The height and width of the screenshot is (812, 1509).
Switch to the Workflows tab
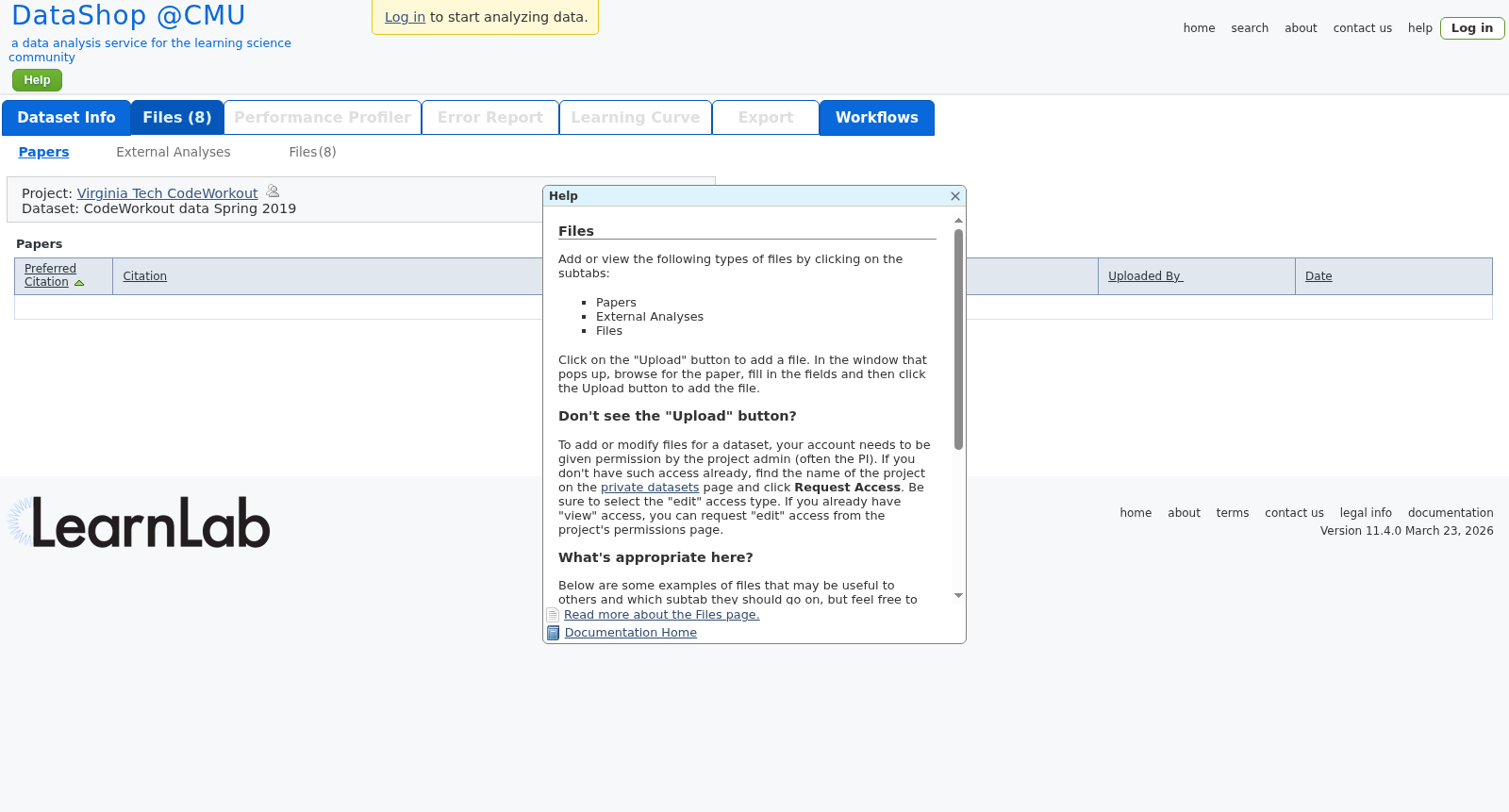tap(877, 118)
